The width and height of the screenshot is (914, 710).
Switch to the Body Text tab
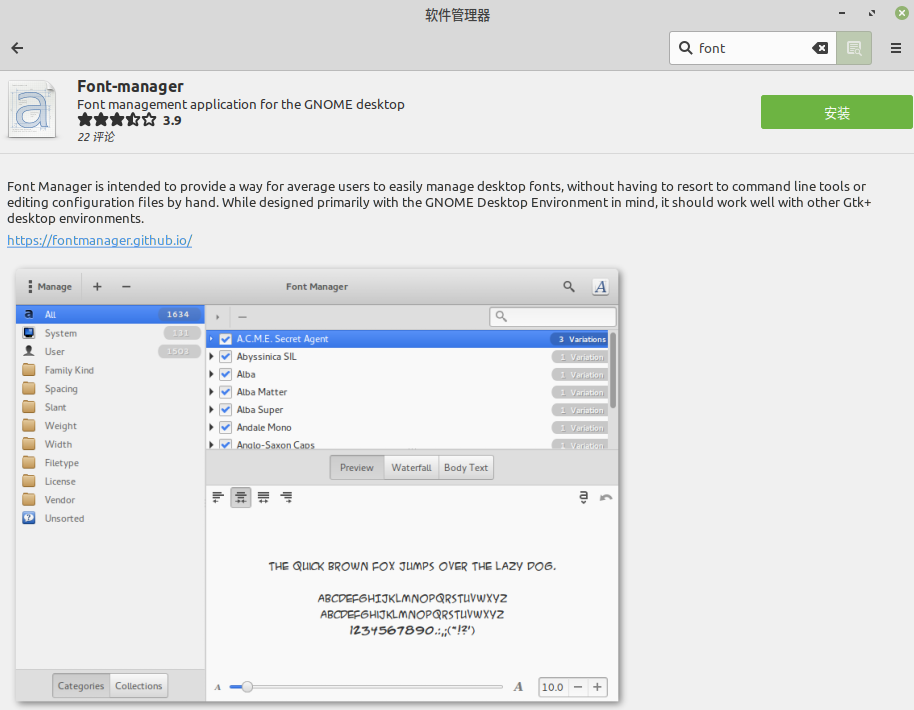pos(466,468)
